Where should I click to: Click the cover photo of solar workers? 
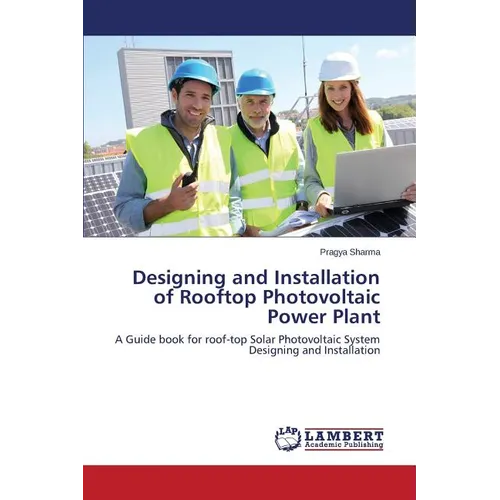pos(249,137)
